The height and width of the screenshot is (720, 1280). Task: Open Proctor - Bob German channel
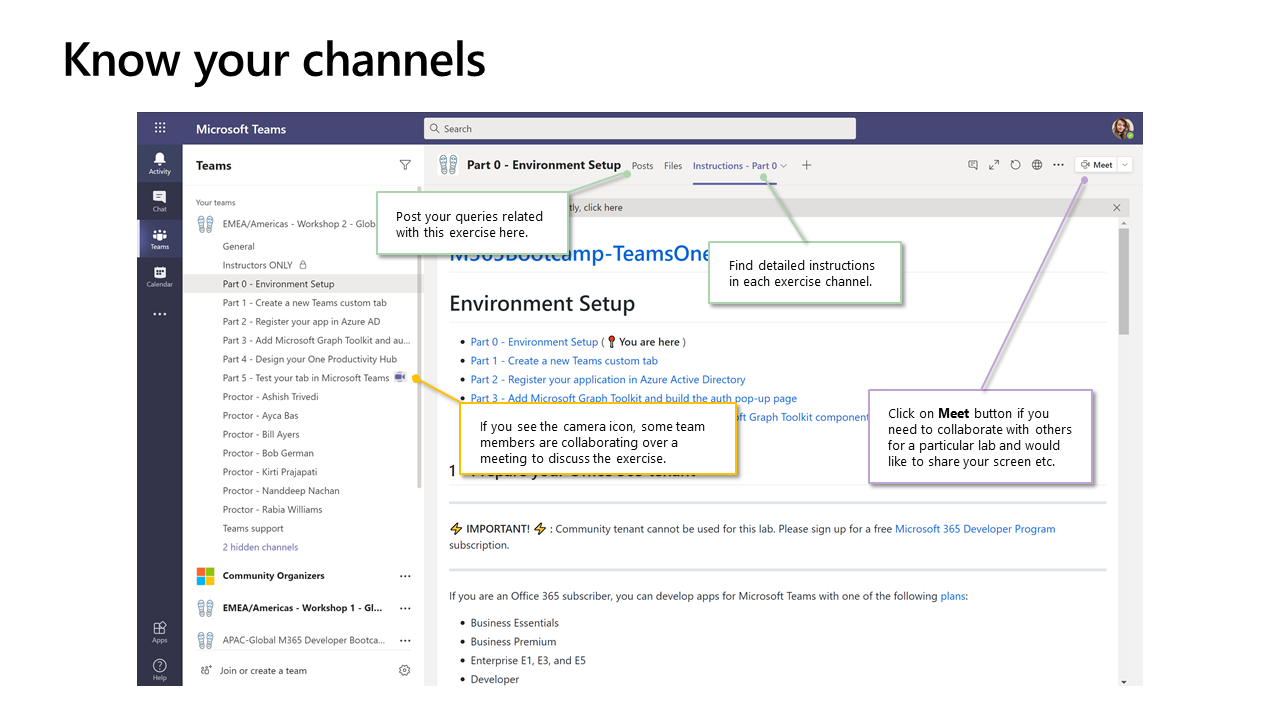(266, 453)
